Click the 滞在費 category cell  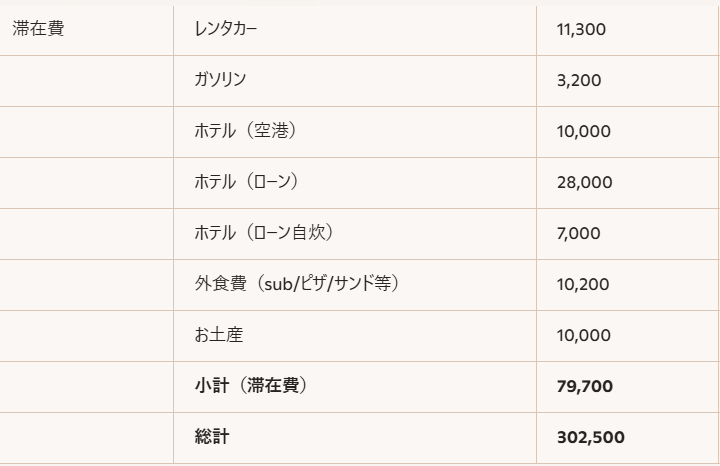click(38, 29)
